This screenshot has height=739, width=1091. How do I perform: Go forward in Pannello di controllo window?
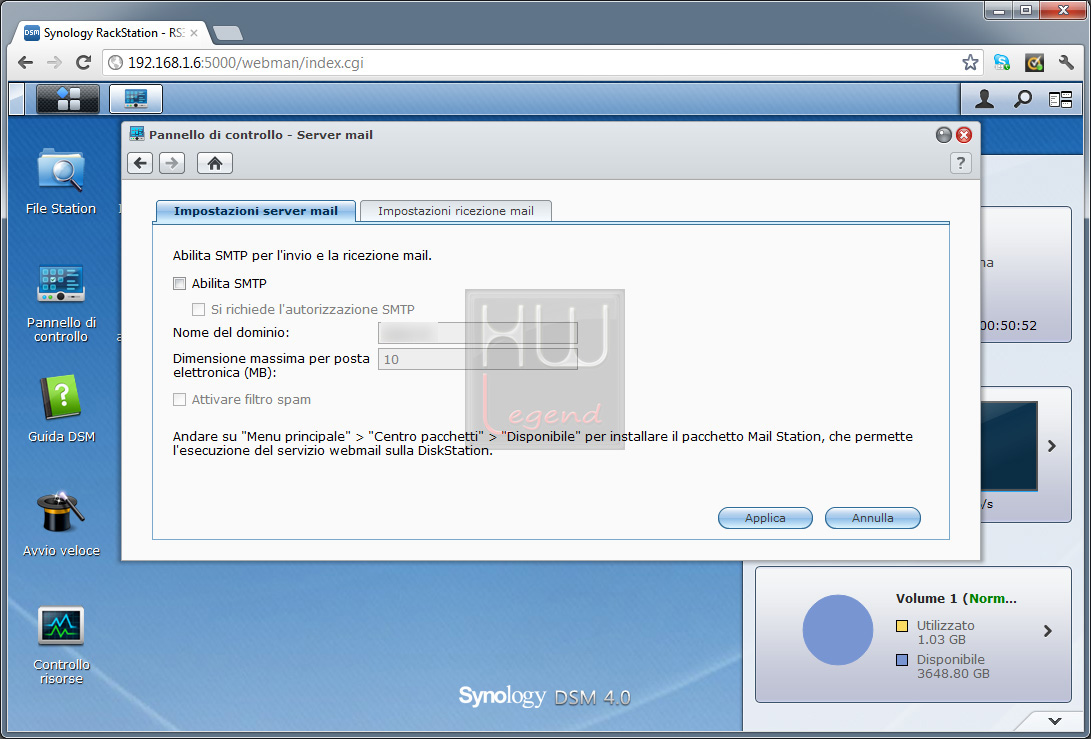coord(172,164)
